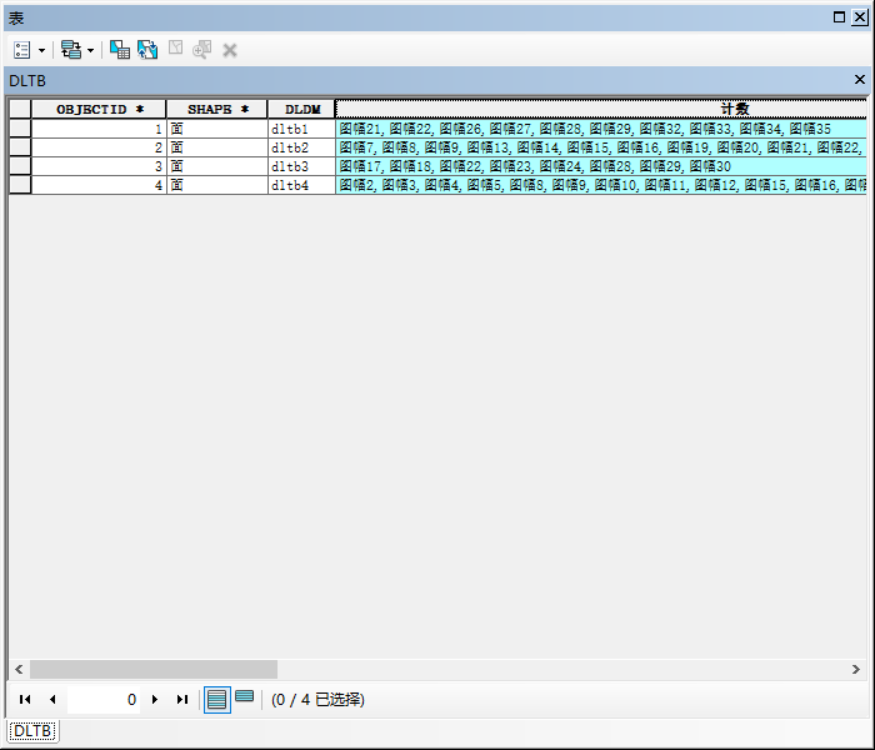Go to the first record
The height and width of the screenshot is (750, 875).
[25, 699]
